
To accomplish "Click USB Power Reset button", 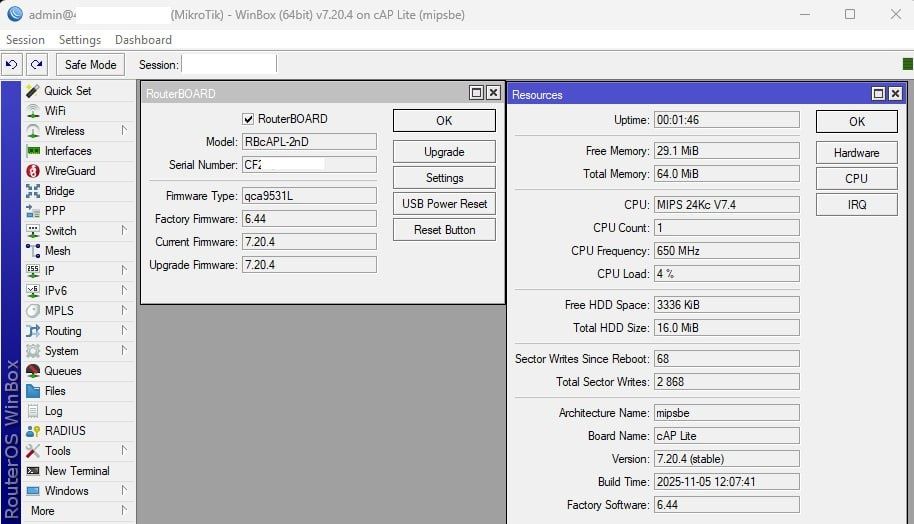I will 444,203.
